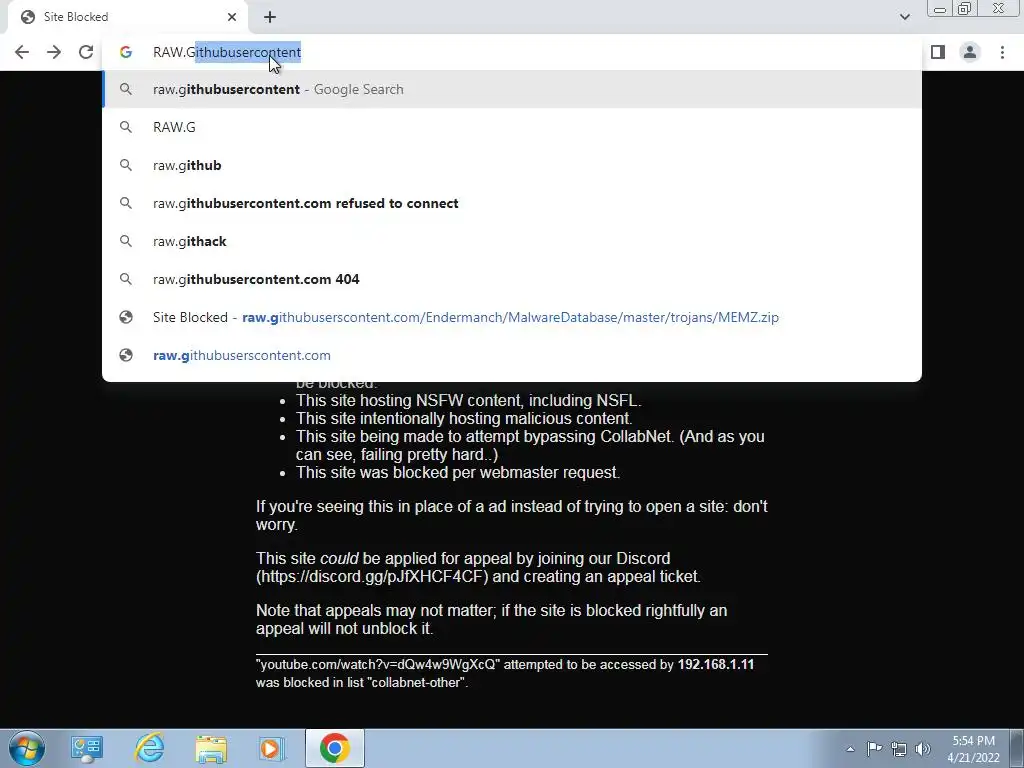This screenshot has height=768, width=1024.
Task: Select the 'RAW.G' suggestion
Action: 512,127
